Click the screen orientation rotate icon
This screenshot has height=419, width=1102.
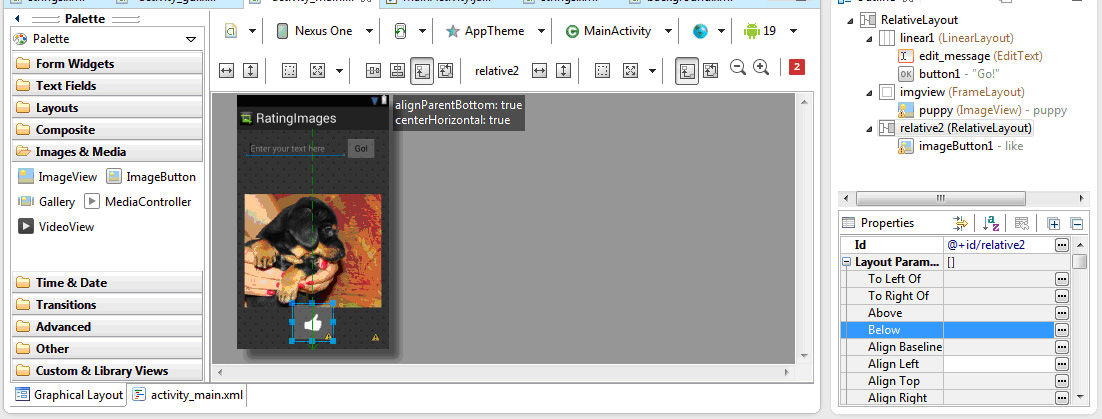click(x=400, y=31)
